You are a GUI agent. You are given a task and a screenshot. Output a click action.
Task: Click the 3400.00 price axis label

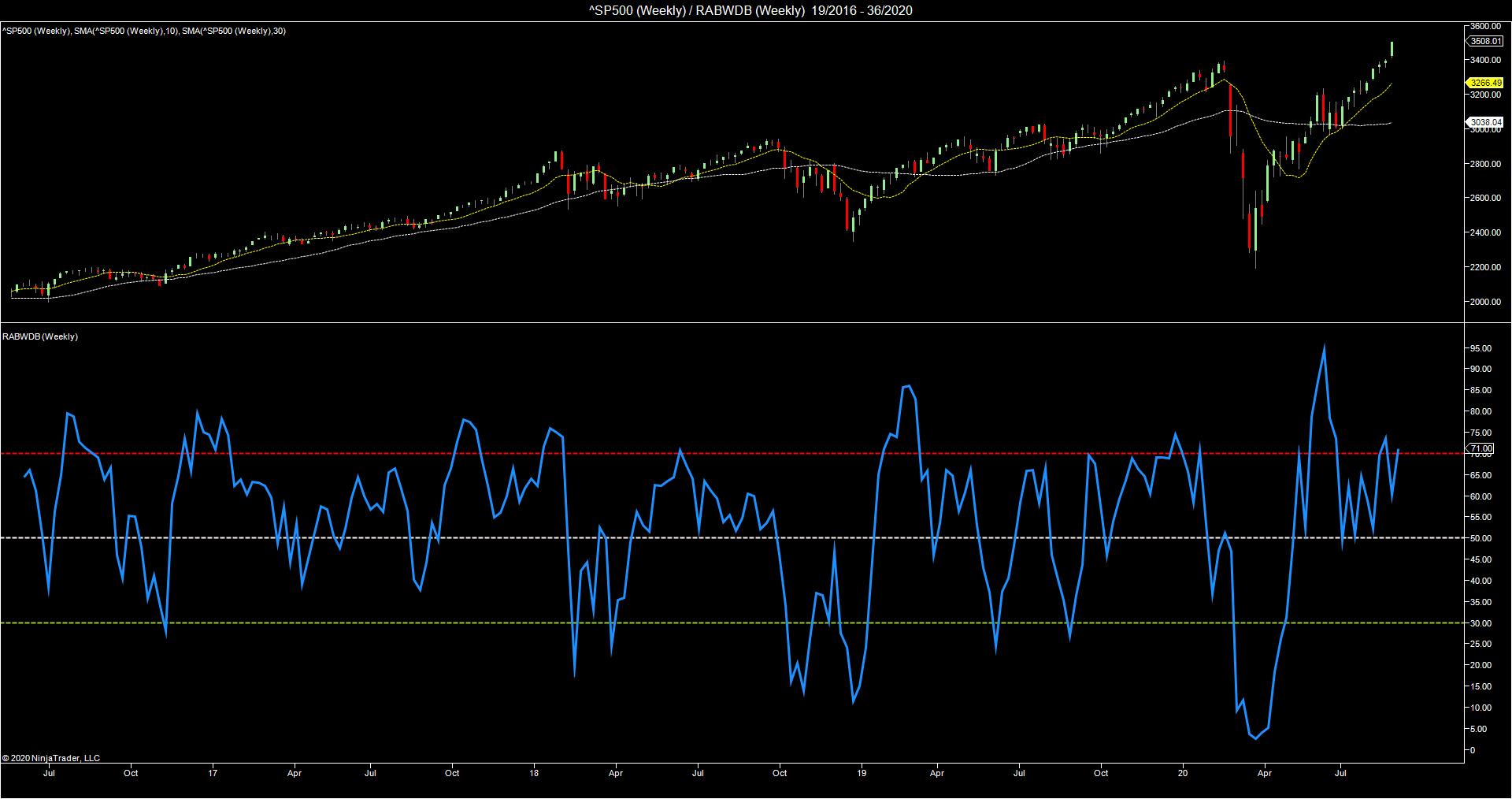pyautogui.click(x=1487, y=60)
